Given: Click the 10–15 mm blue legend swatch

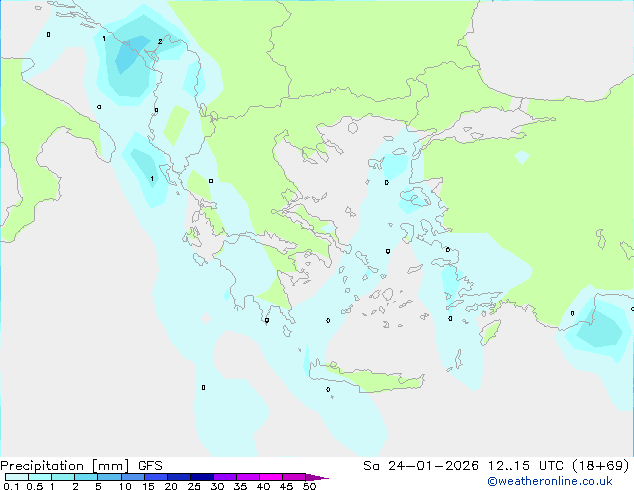Looking at the screenshot, I should coord(132,477).
